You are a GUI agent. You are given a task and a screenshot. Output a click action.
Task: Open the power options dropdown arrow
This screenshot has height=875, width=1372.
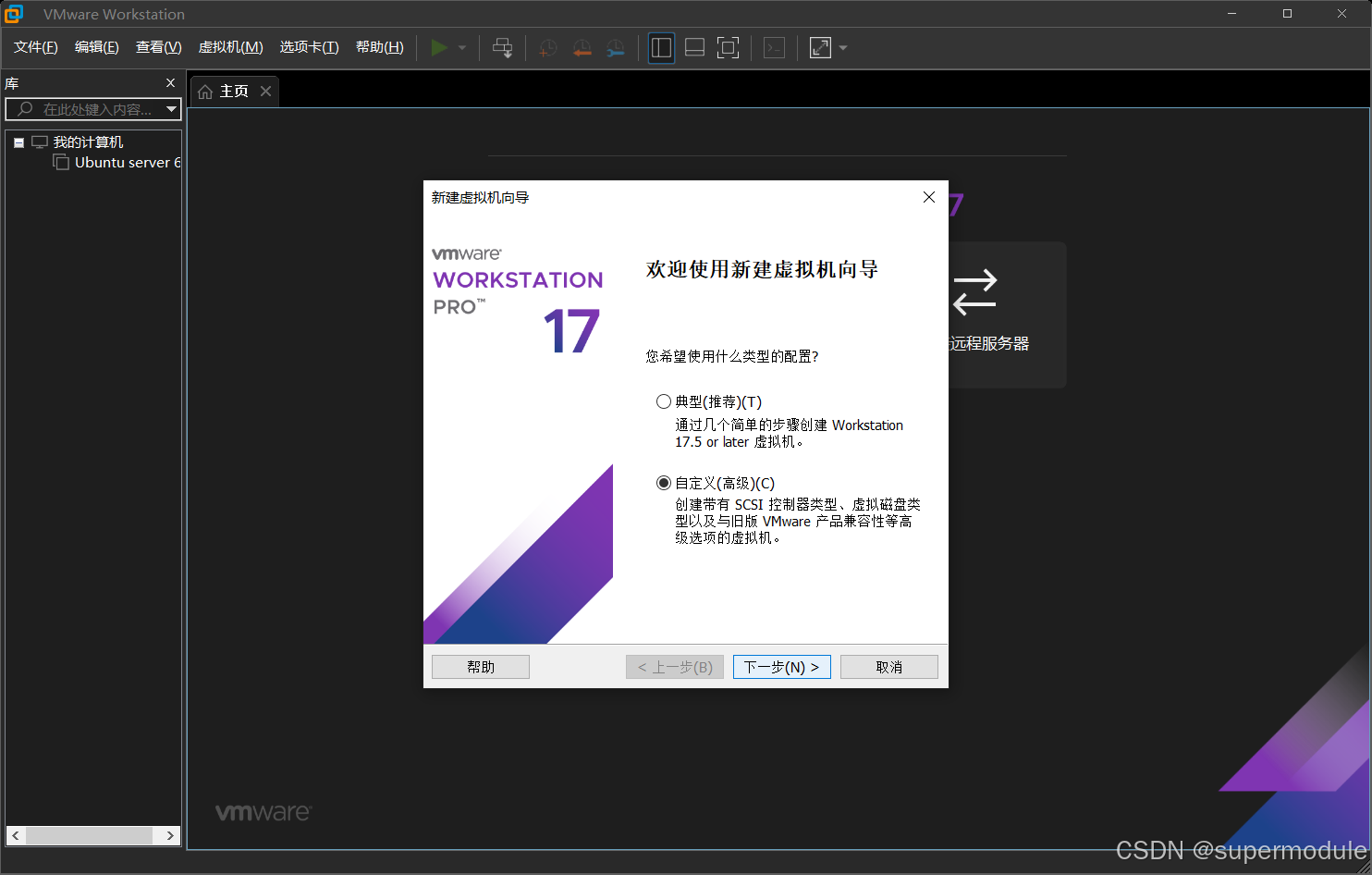pyautogui.click(x=462, y=48)
